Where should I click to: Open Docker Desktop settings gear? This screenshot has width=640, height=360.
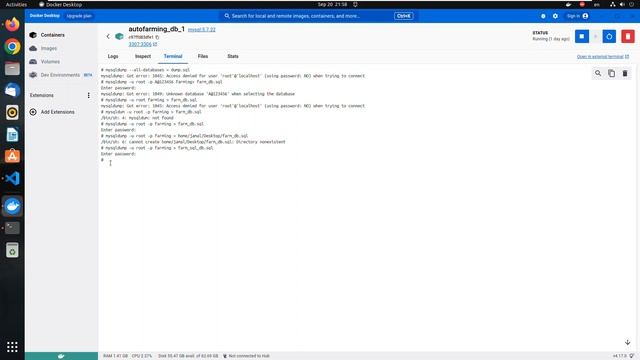[x=555, y=16]
